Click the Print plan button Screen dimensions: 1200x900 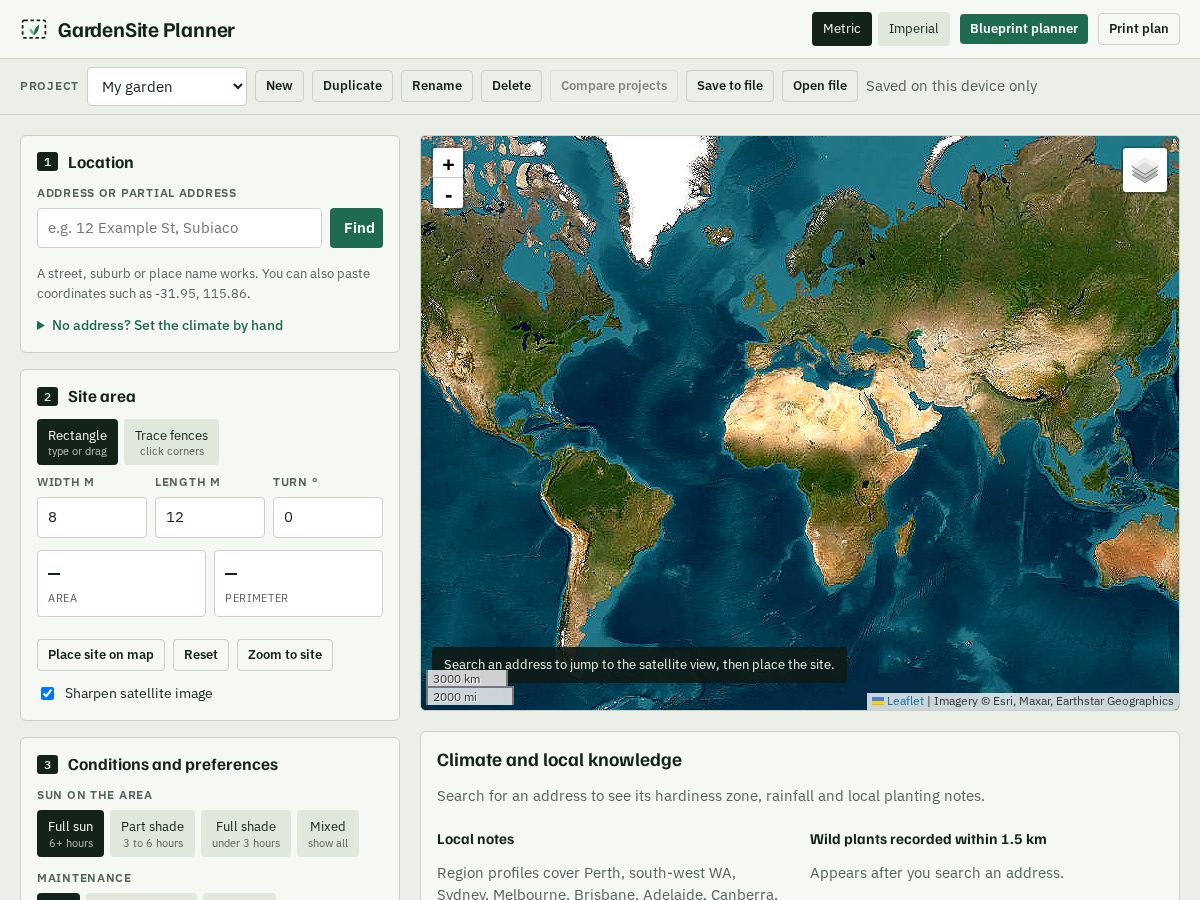tap(1139, 29)
